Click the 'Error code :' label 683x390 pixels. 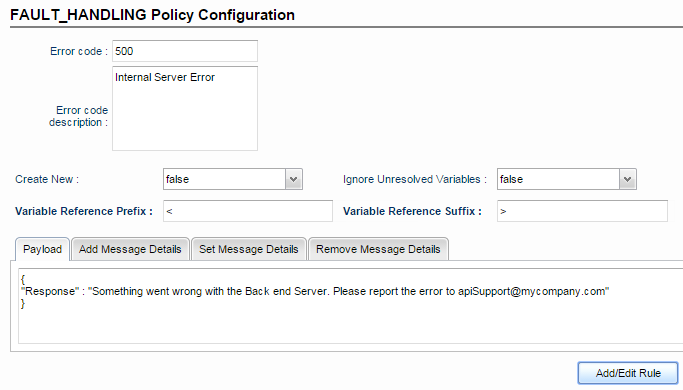(79, 51)
